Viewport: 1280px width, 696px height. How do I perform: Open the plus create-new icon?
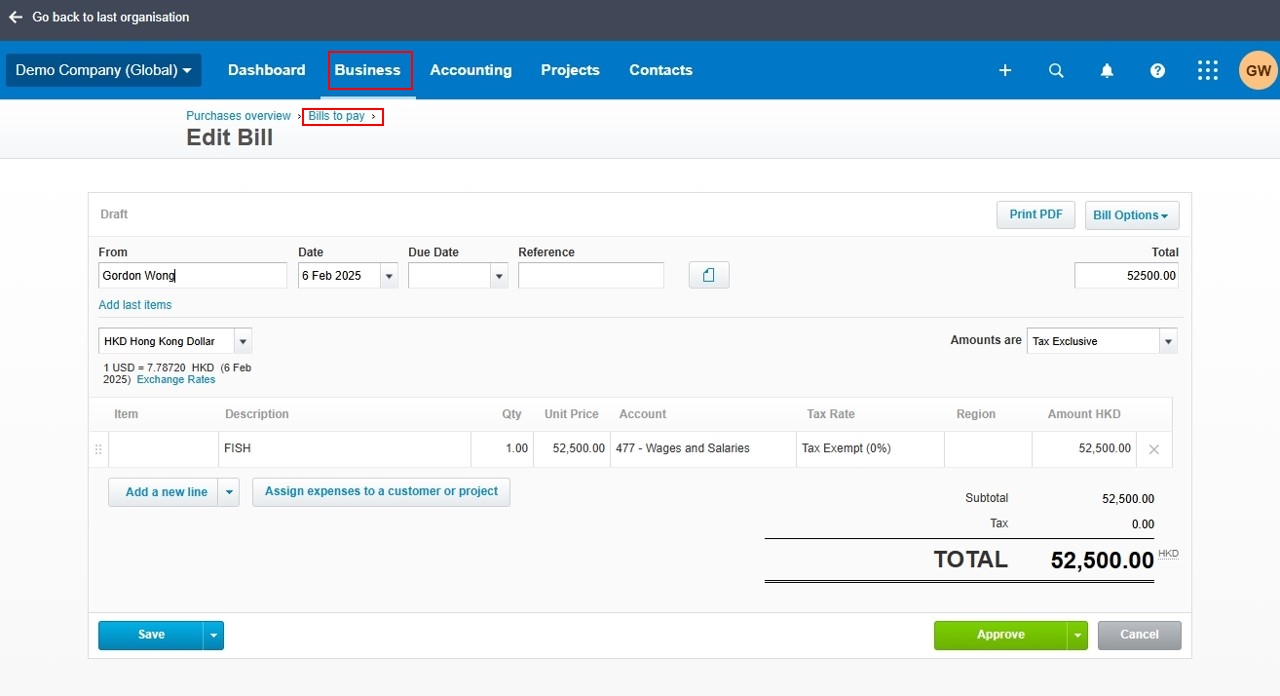1005,70
